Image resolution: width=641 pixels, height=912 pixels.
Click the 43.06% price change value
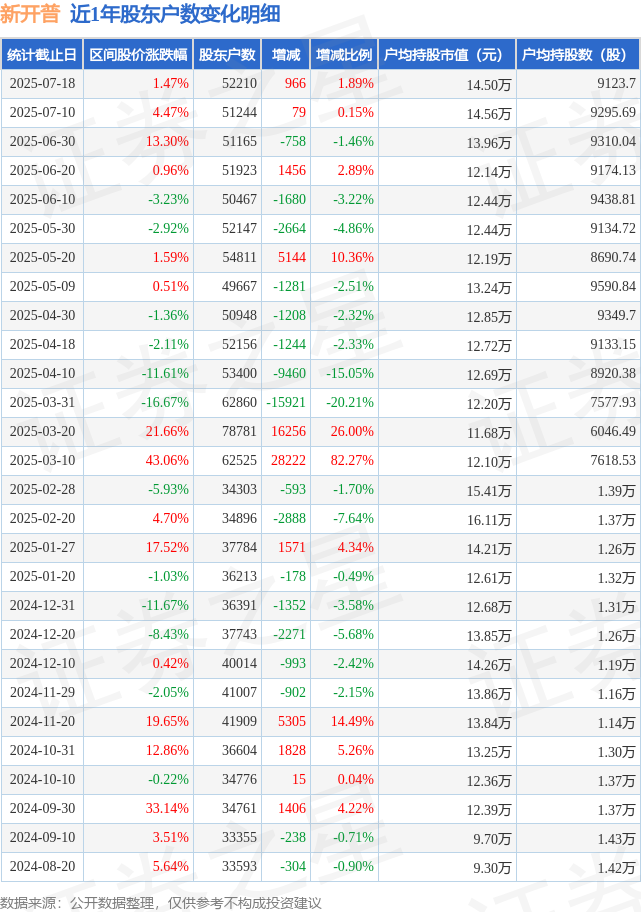click(167, 461)
